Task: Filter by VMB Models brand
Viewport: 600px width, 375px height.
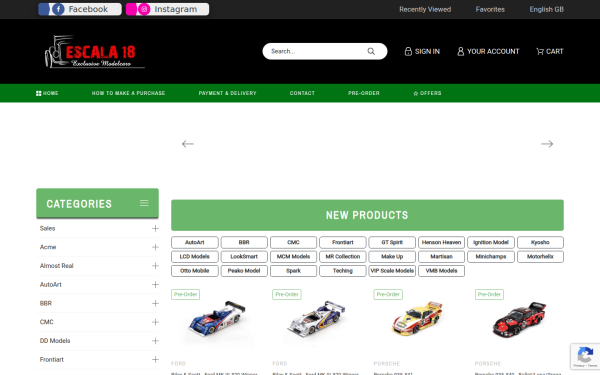Action: [x=442, y=271]
